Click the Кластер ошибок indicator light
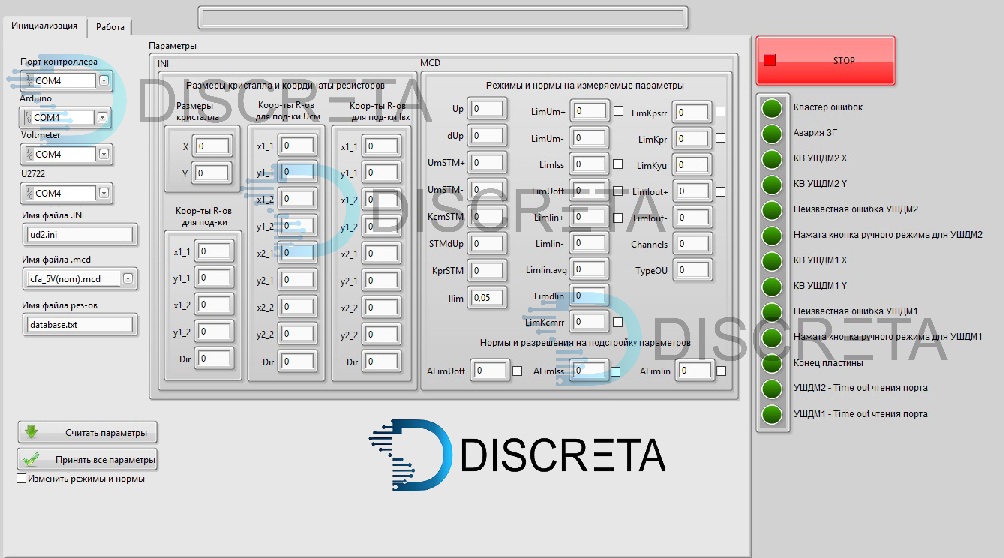Viewport: 1004px width, 558px height. click(x=771, y=108)
